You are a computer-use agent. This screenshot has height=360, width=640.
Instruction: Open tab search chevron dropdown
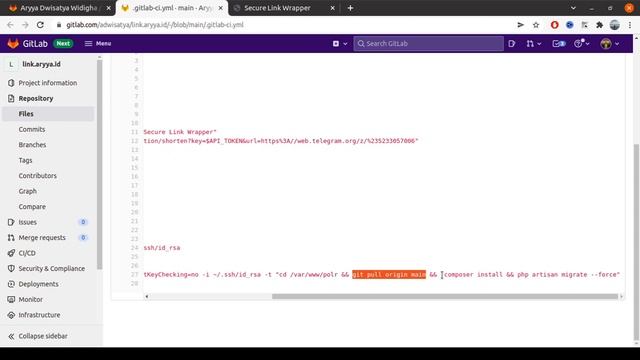pos(573,8)
